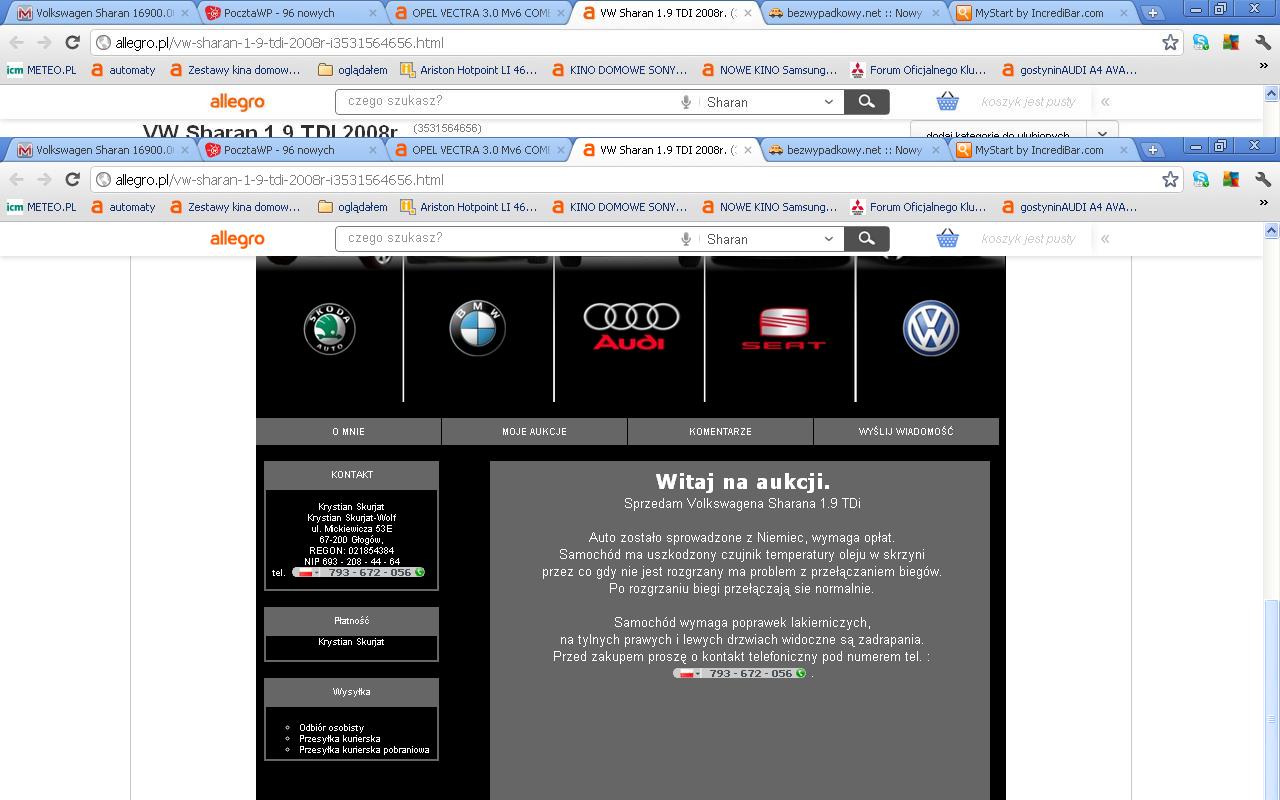Click the 'koszyk jest pusty' text in the lower header
The width and height of the screenshot is (1280, 800).
tap(1028, 239)
